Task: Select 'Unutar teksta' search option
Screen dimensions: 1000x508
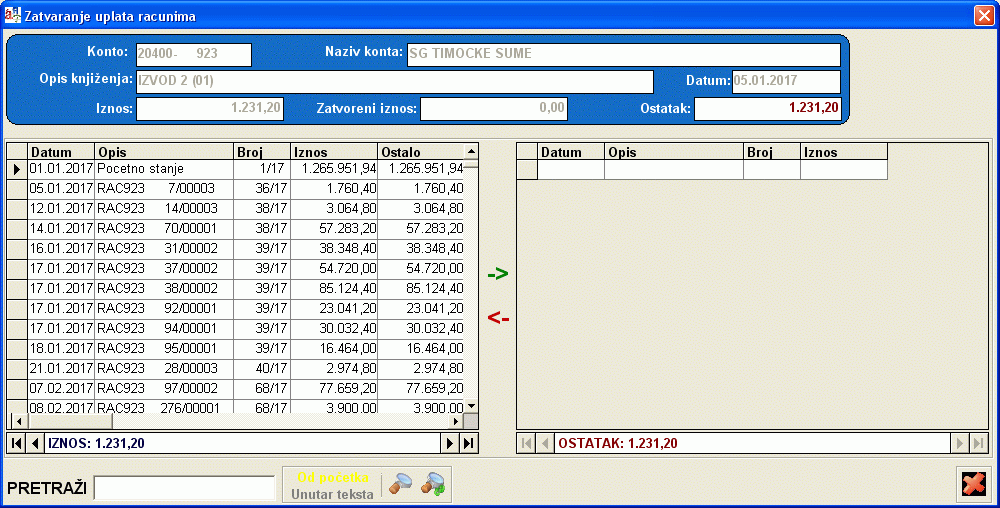Action: click(332, 494)
